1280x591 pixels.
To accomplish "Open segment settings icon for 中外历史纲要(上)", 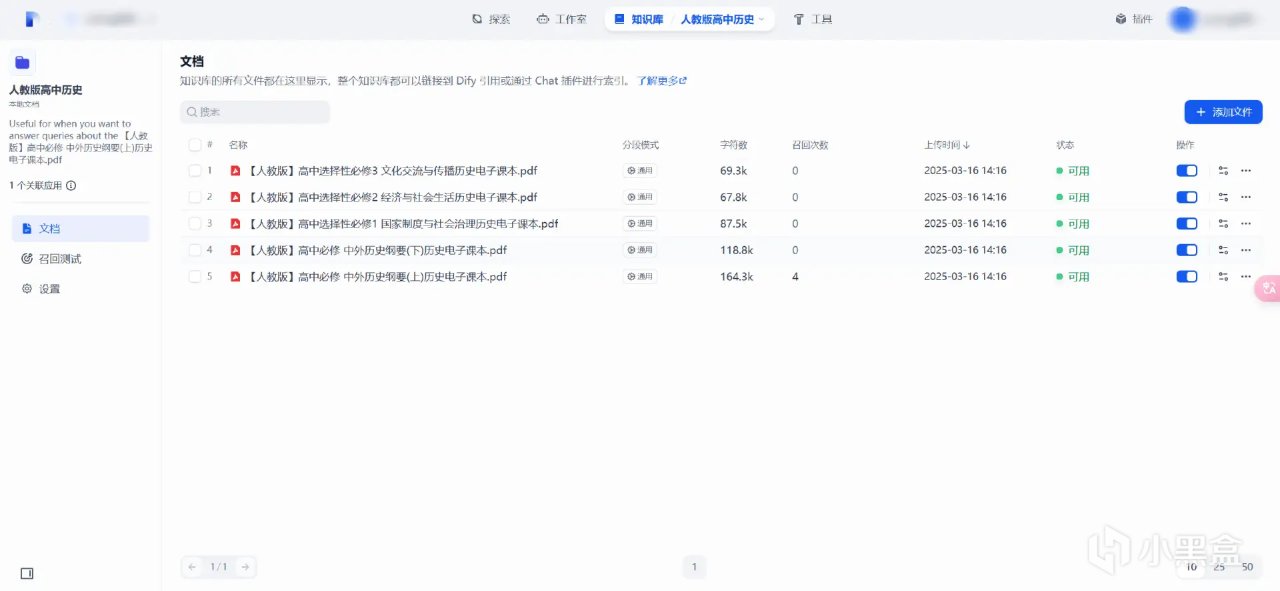I will [1223, 276].
